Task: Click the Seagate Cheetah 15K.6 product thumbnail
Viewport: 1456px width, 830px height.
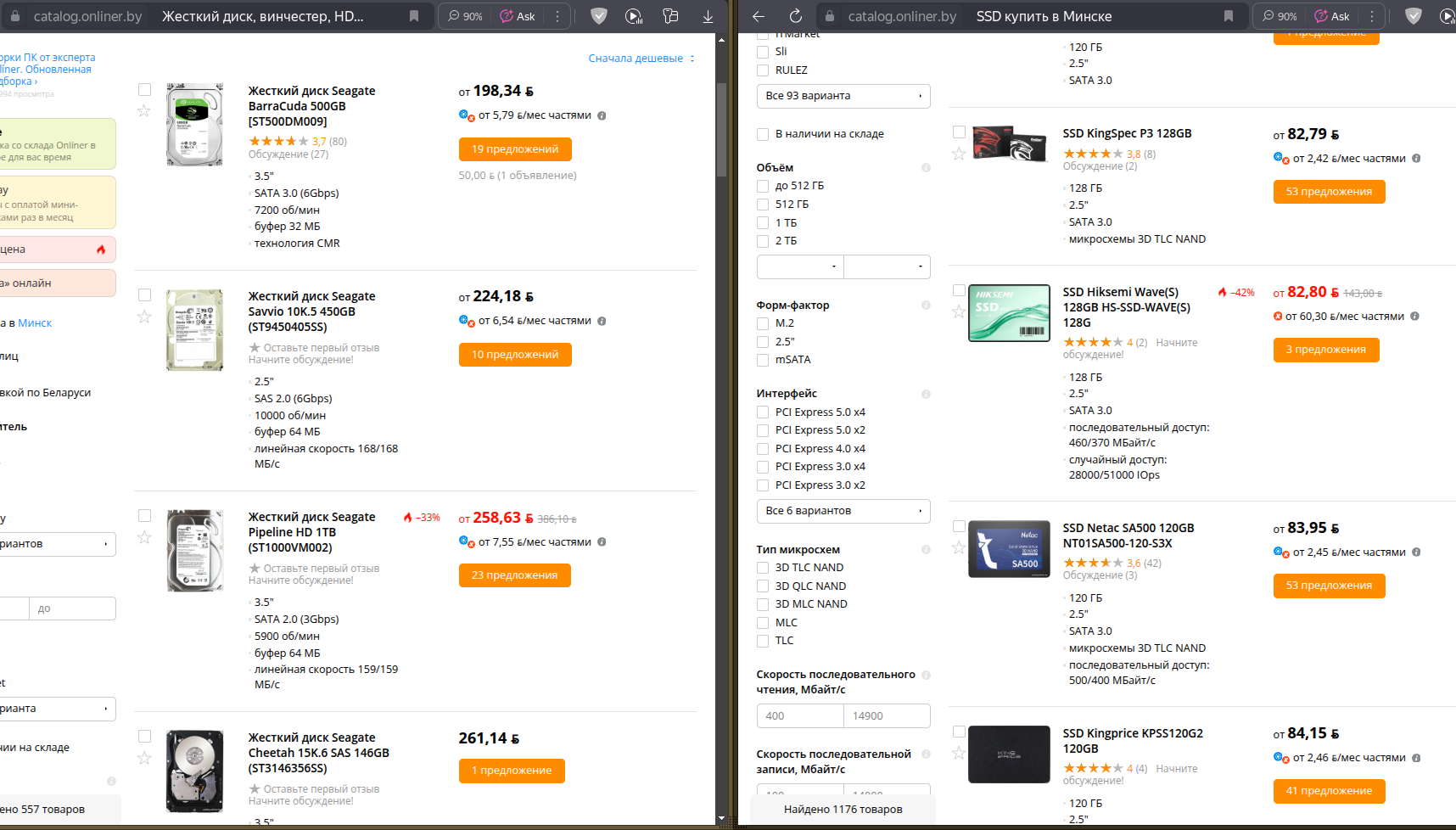Action: pyautogui.click(x=195, y=771)
